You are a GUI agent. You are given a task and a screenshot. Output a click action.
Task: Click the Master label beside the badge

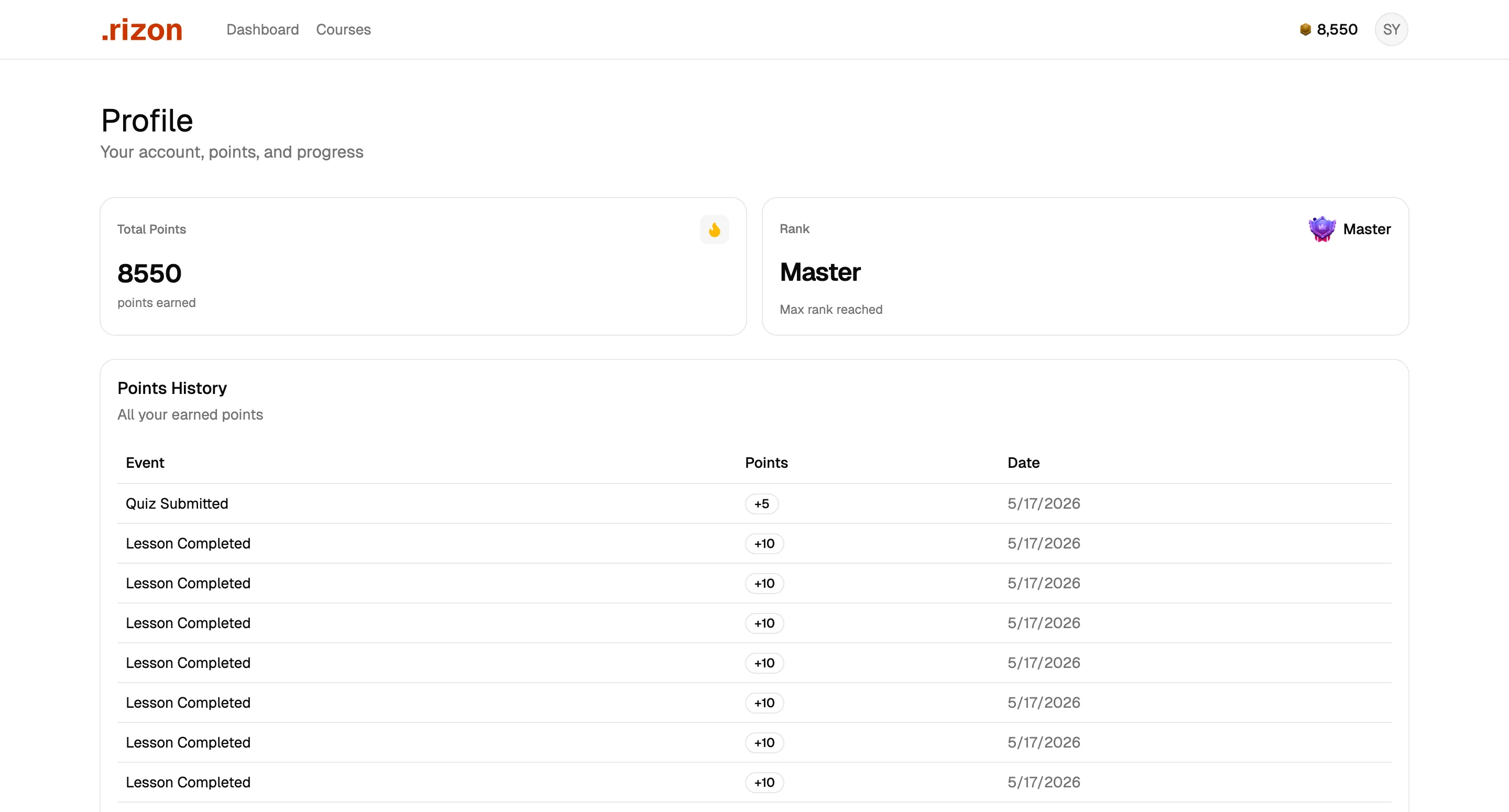1366,229
